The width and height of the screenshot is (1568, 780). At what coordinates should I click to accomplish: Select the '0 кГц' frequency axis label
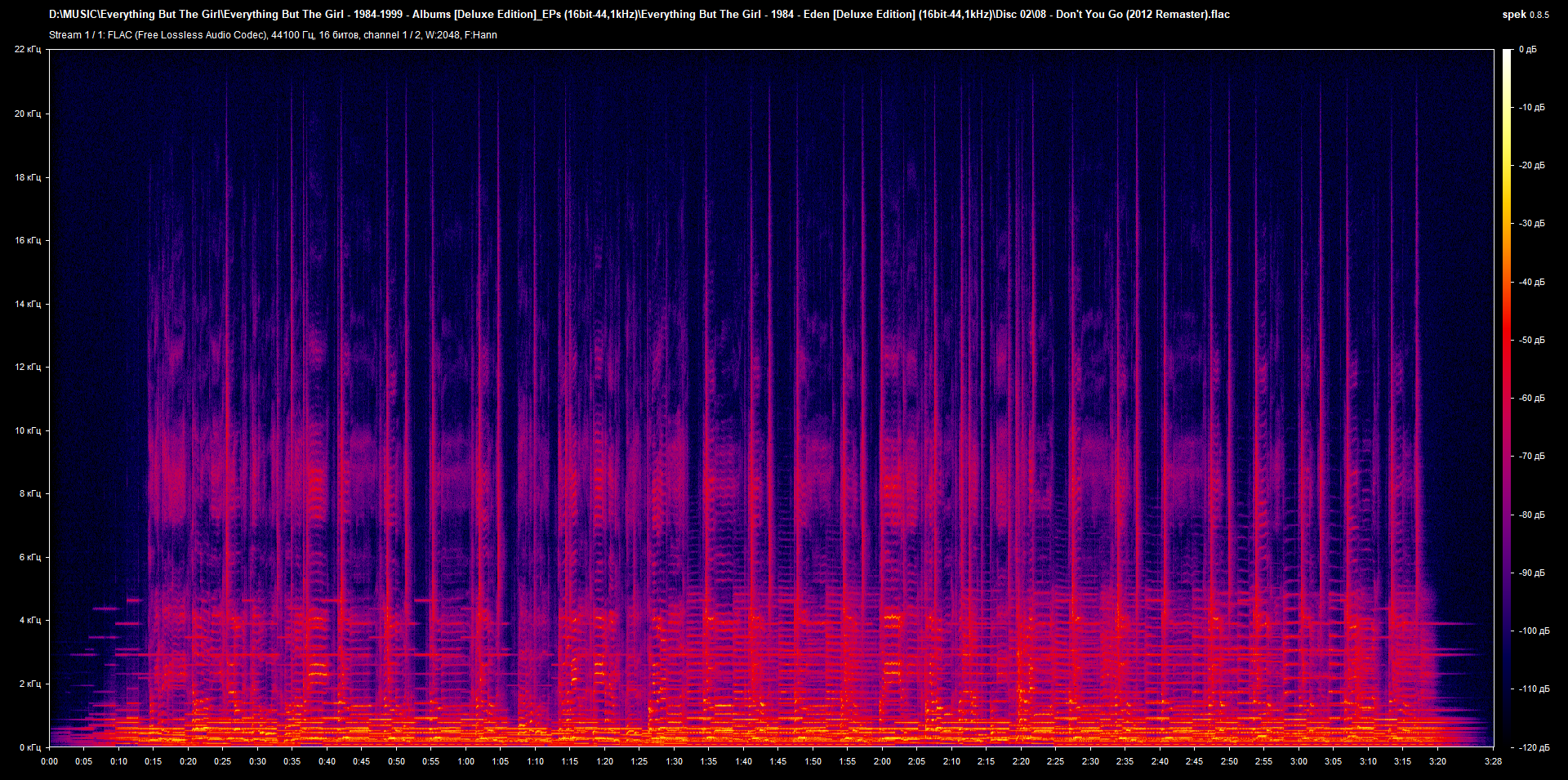(30, 747)
